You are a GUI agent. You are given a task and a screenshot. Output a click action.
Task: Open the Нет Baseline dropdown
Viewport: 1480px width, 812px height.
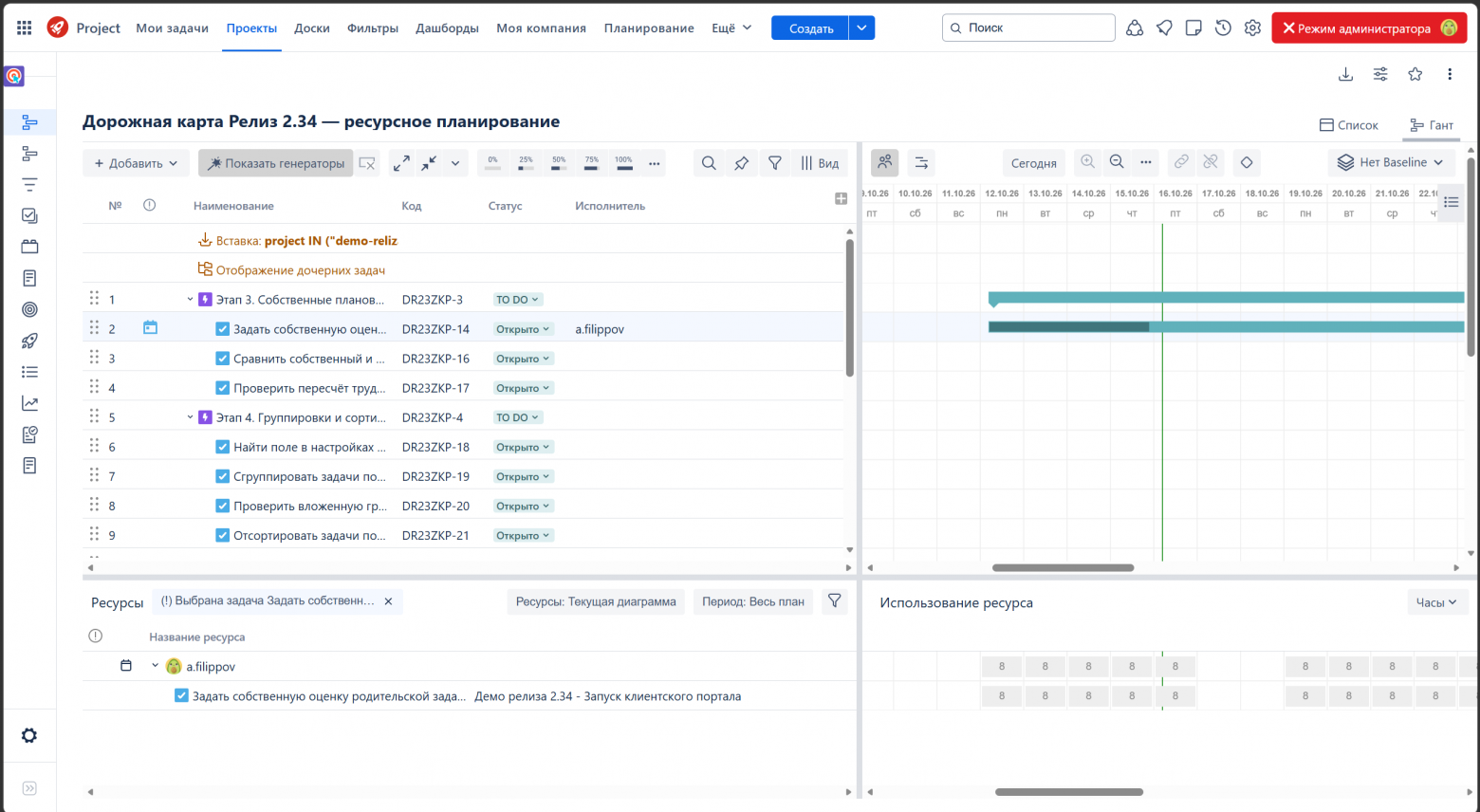click(x=1391, y=162)
